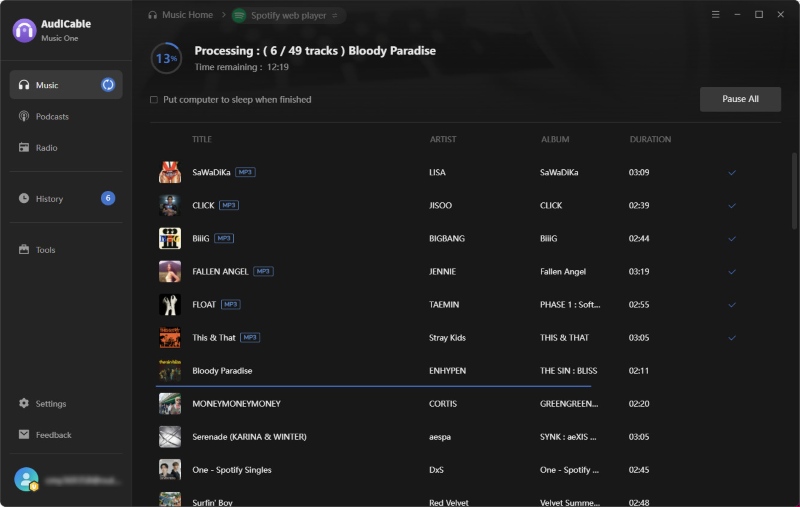
Task: Click the BiiiG album thumbnail
Action: [x=170, y=238]
